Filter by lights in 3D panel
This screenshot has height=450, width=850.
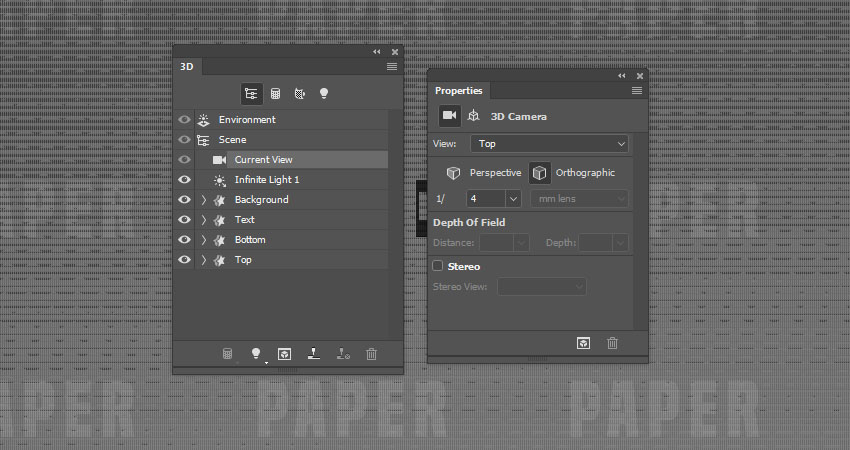click(324, 93)
